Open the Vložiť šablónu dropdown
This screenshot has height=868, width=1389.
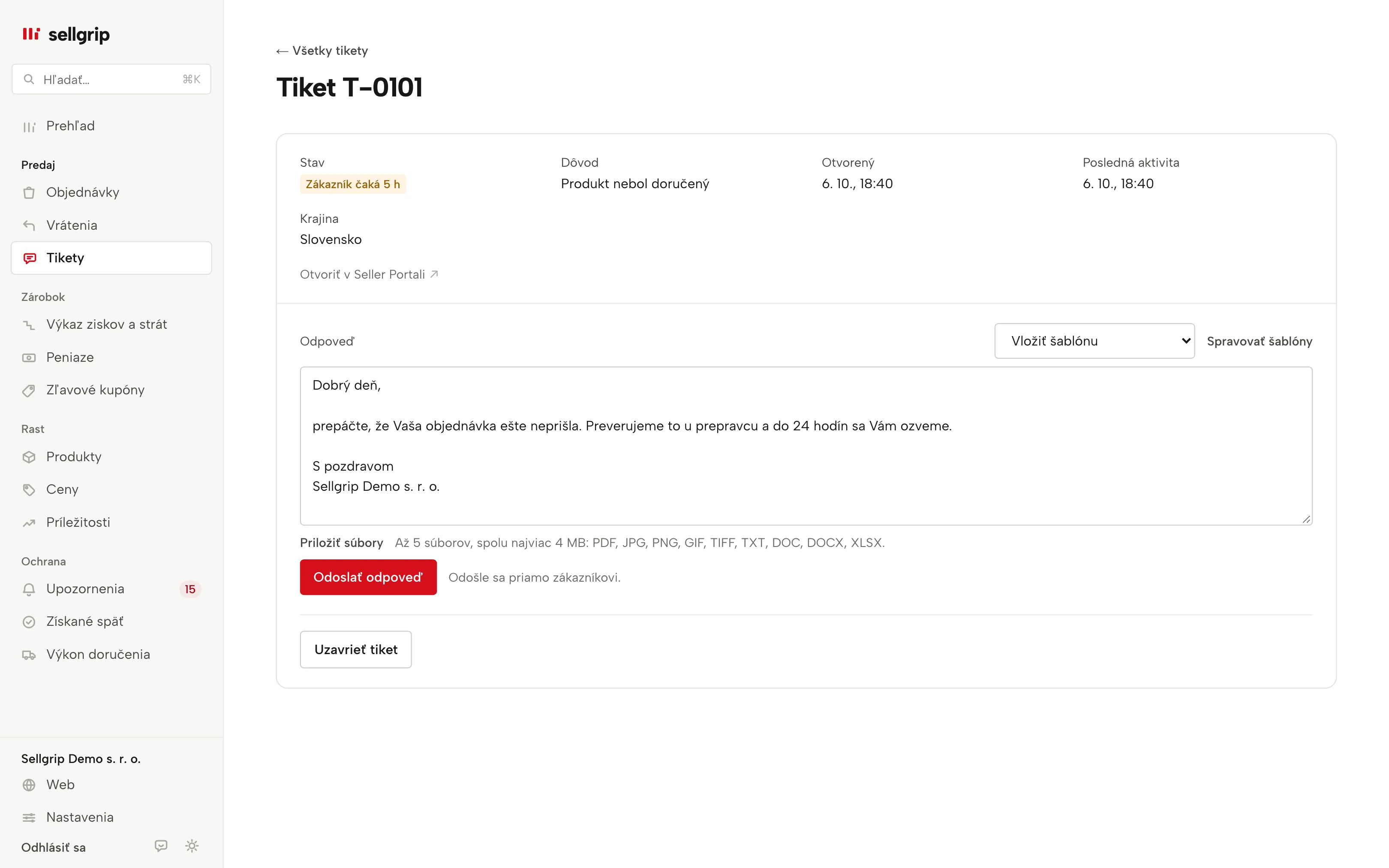point(1094,341)
